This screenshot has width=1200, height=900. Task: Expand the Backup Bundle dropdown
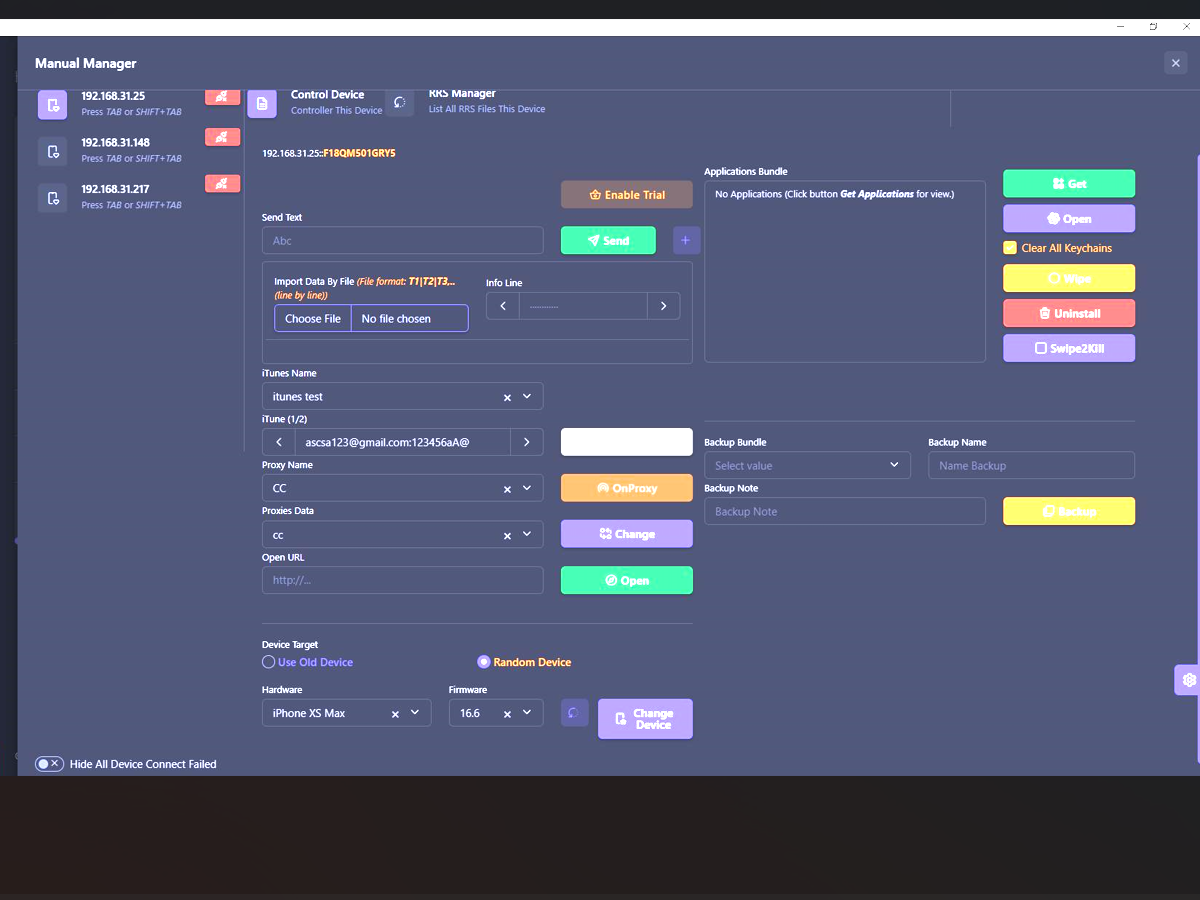point(807,465)
